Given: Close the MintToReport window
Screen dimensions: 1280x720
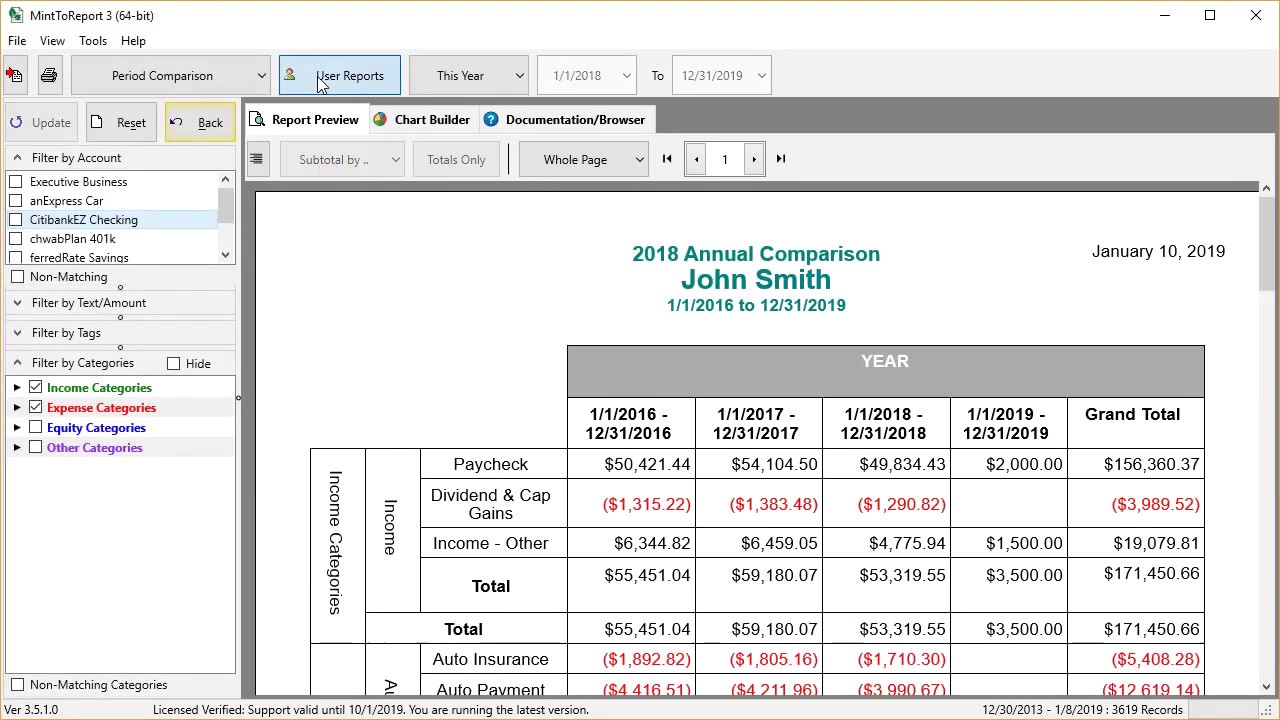Looking at the screenshot, I should pos(1256,15).
